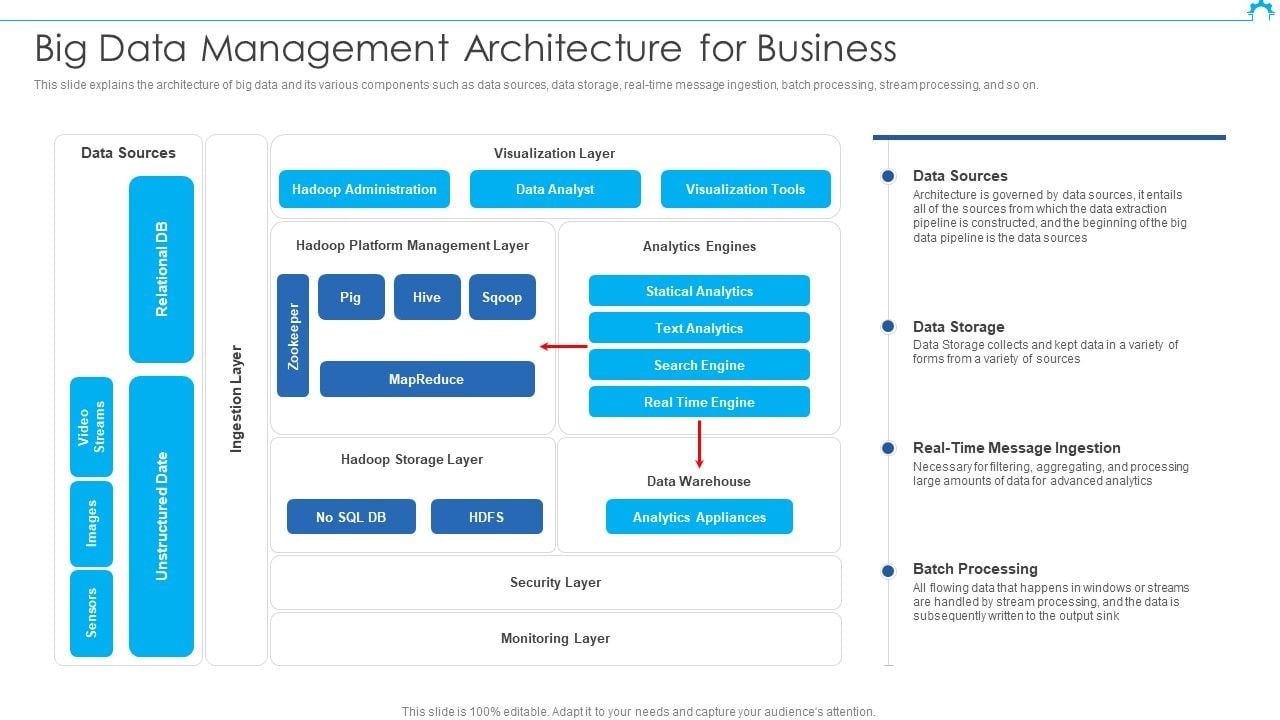The image size is (1280, 720).
Task: Click the bullet dot beside Data Storage
Action: click(x=888, y=327)
